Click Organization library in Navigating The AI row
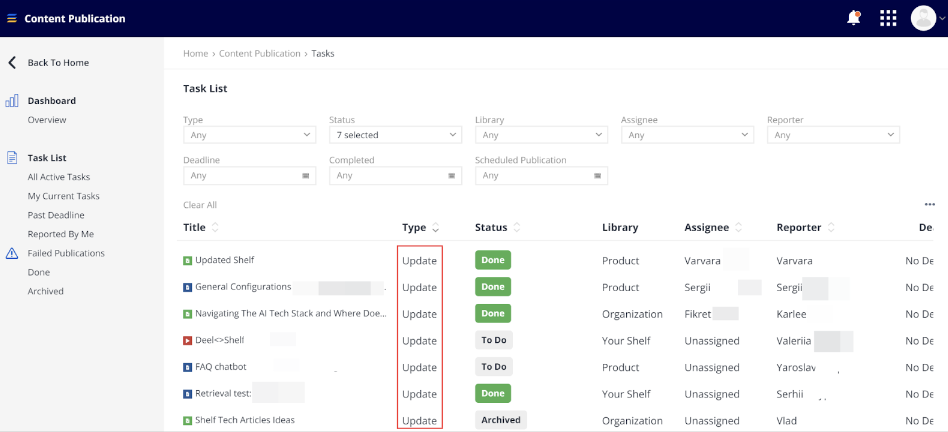Image resolution: width=948 pixels, height=432 pixels. click(x=632, y=314)
